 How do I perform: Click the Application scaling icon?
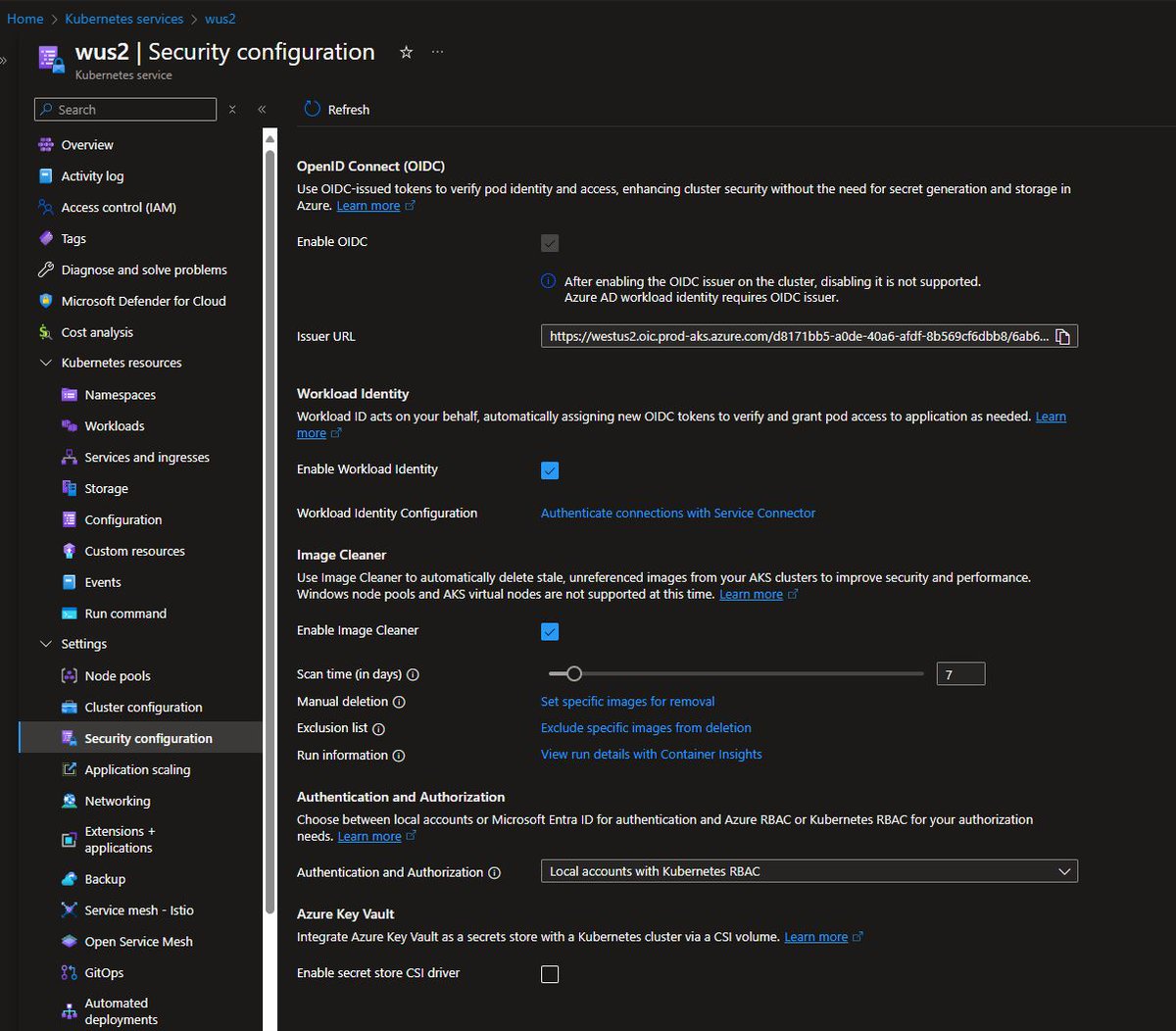coord(69,769)
